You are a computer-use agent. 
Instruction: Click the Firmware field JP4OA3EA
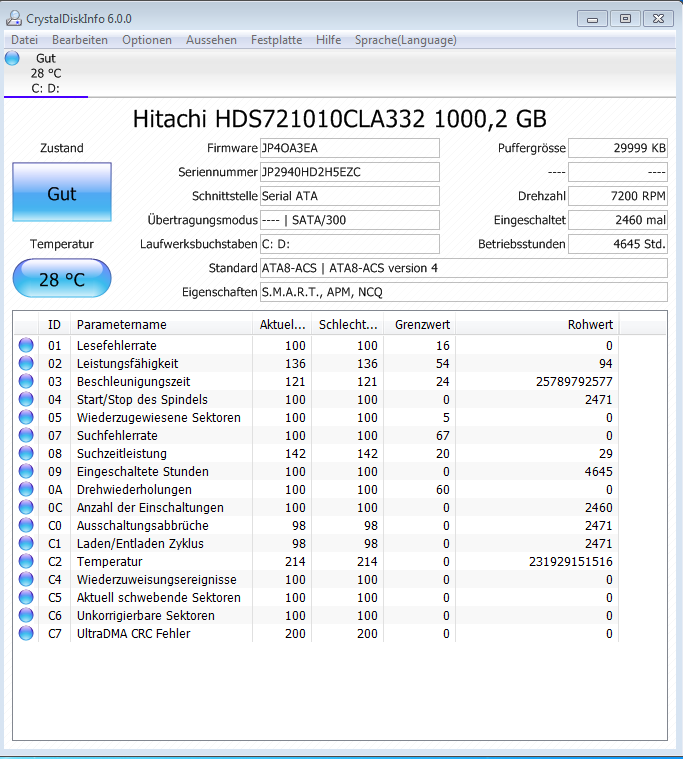(349, 148)
